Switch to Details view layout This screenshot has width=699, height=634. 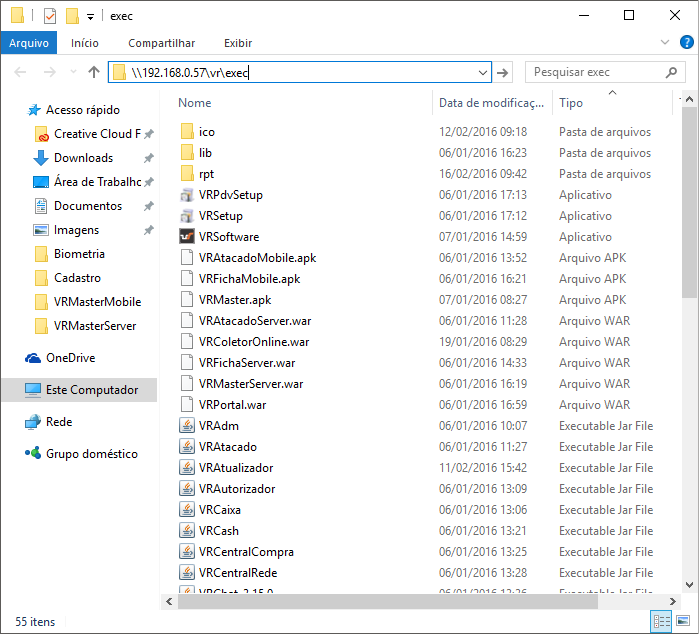[661, 621]
